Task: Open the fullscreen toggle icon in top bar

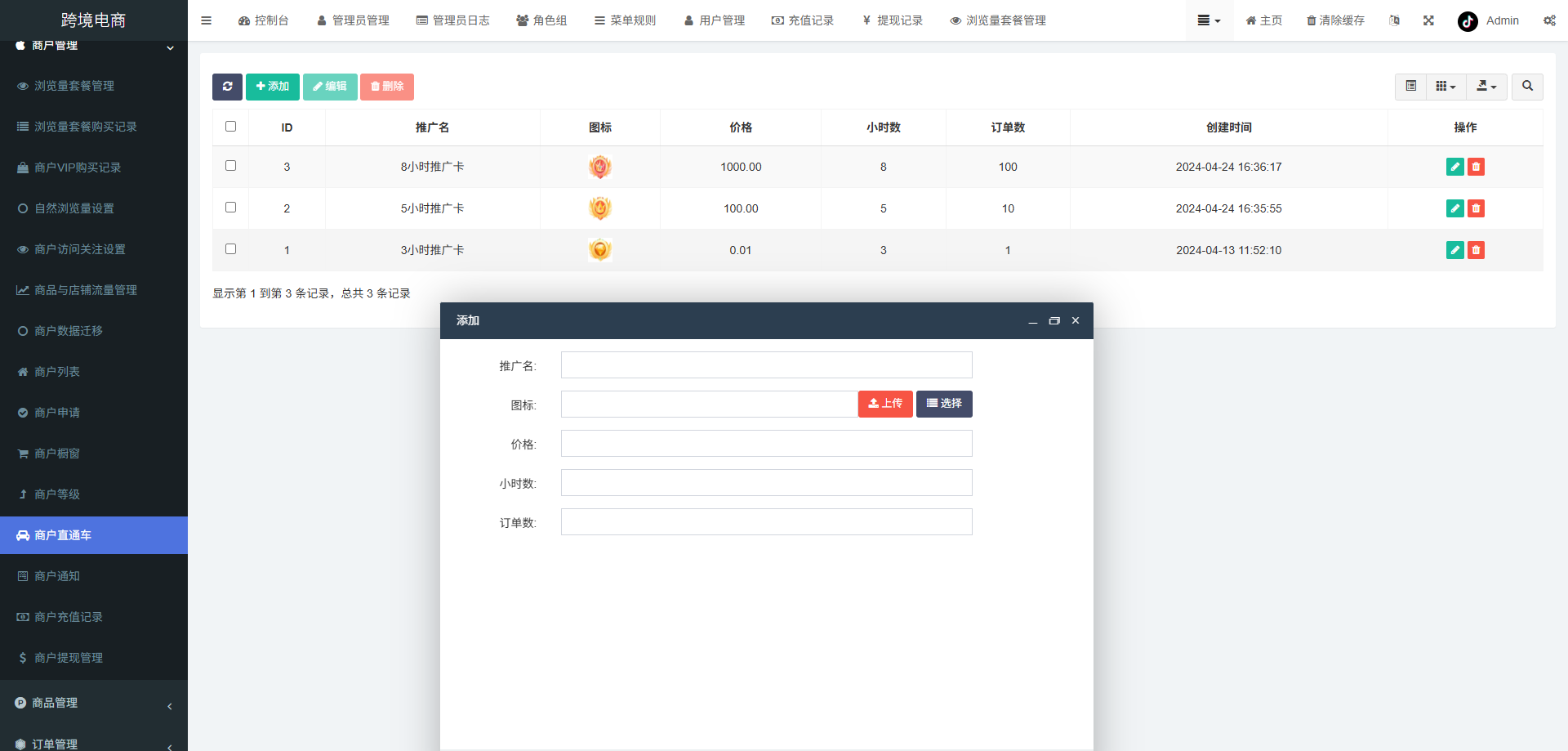Action: [1428, 20]
